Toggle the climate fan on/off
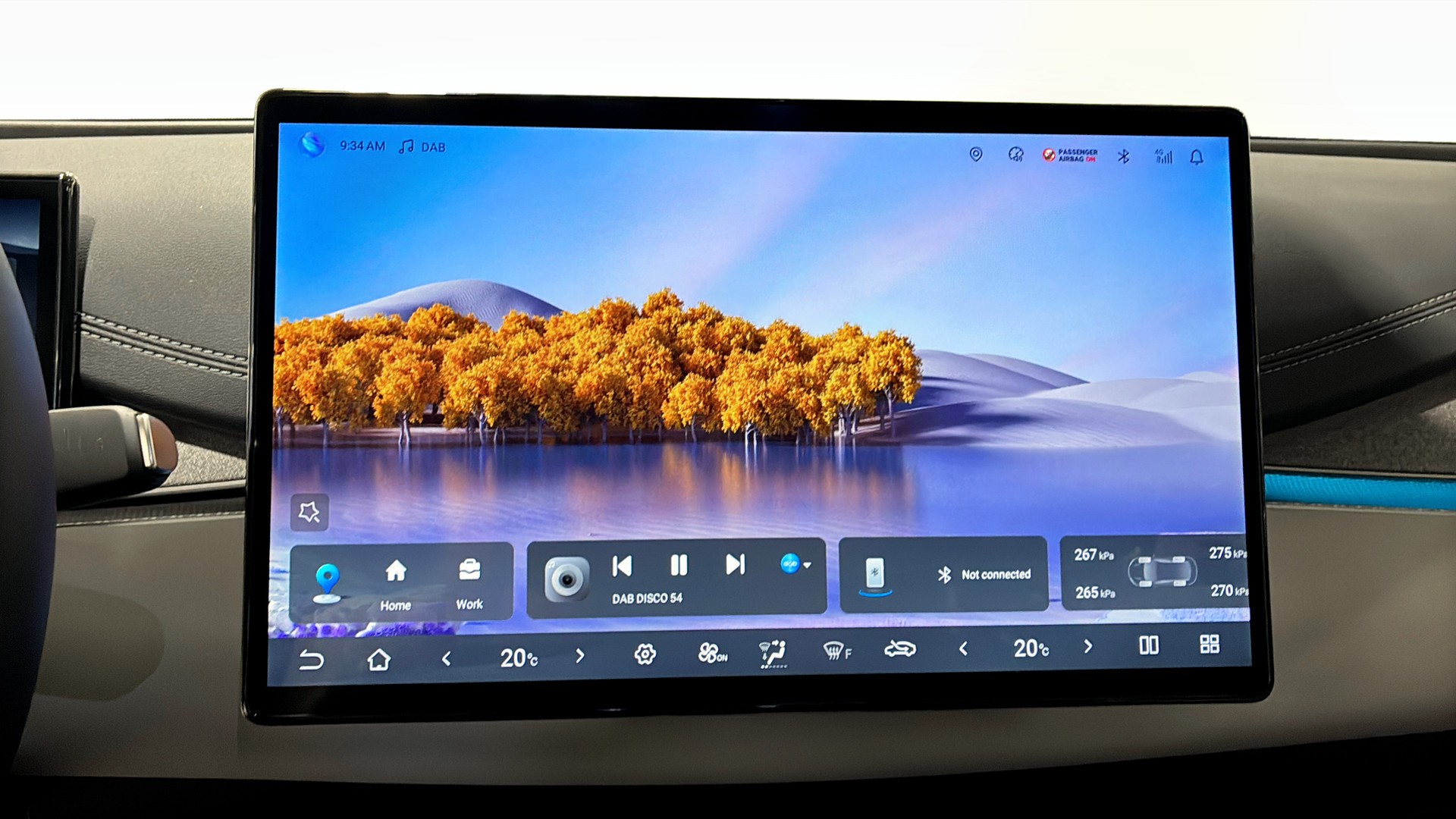 point(711,653)
